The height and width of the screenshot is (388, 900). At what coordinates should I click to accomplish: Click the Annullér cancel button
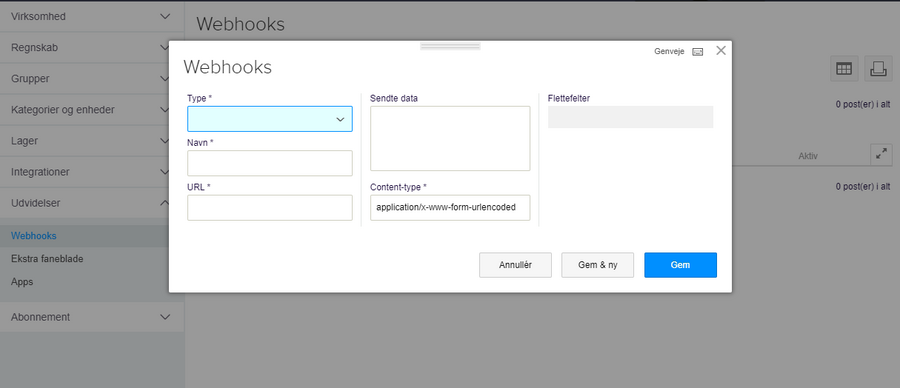click(x=515, y=265)
